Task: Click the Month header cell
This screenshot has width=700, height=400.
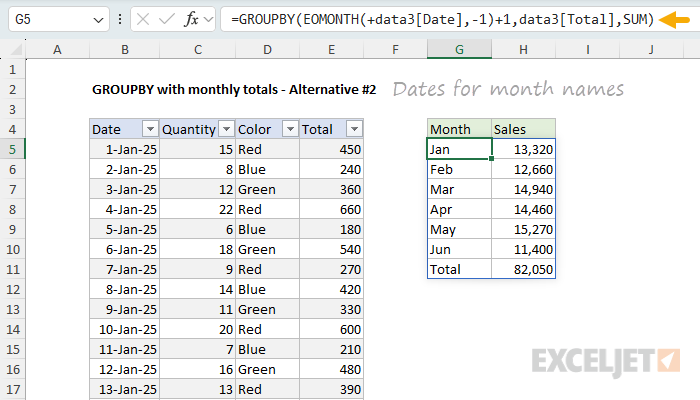Action: (459, 129)
